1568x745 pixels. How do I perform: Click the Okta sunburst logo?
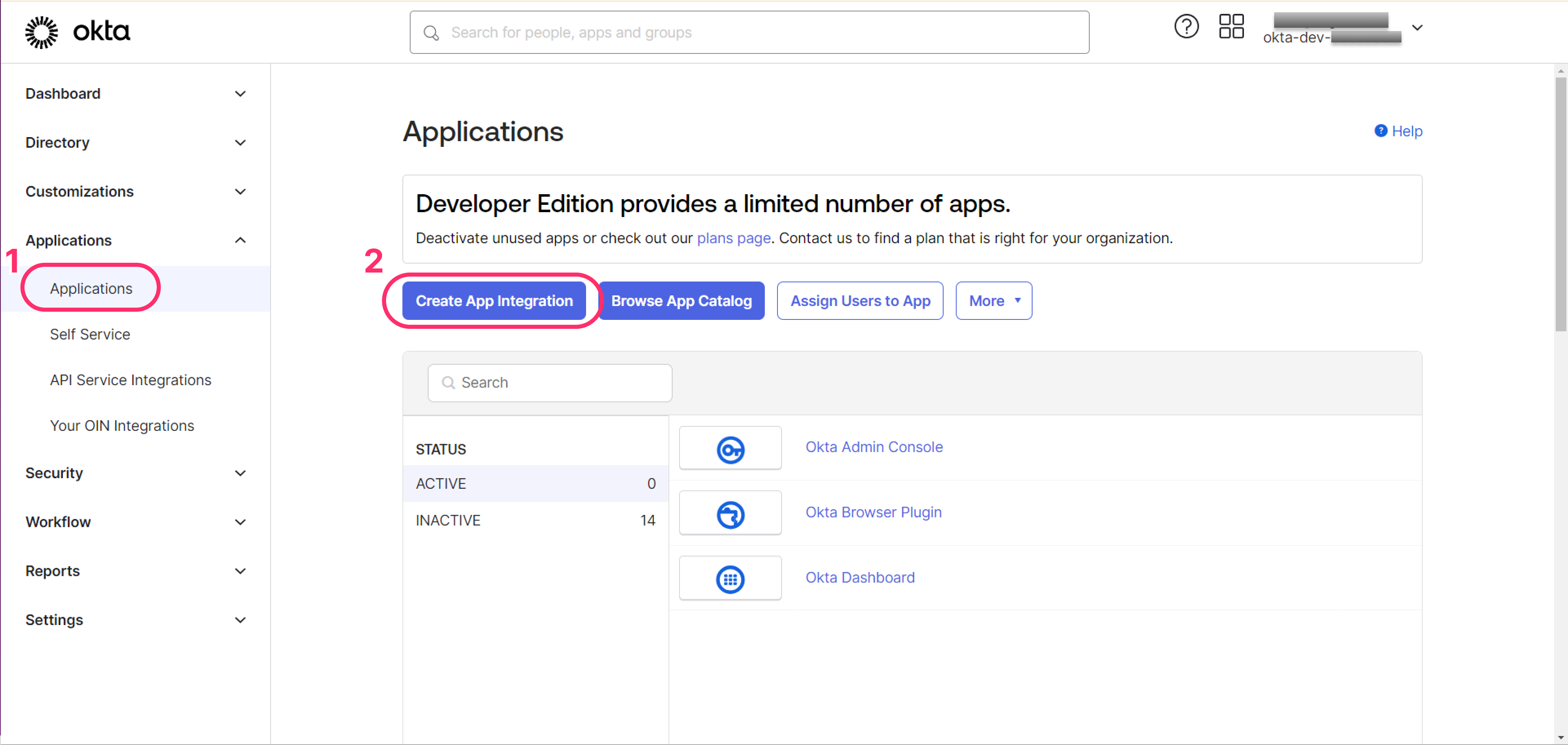41,32
